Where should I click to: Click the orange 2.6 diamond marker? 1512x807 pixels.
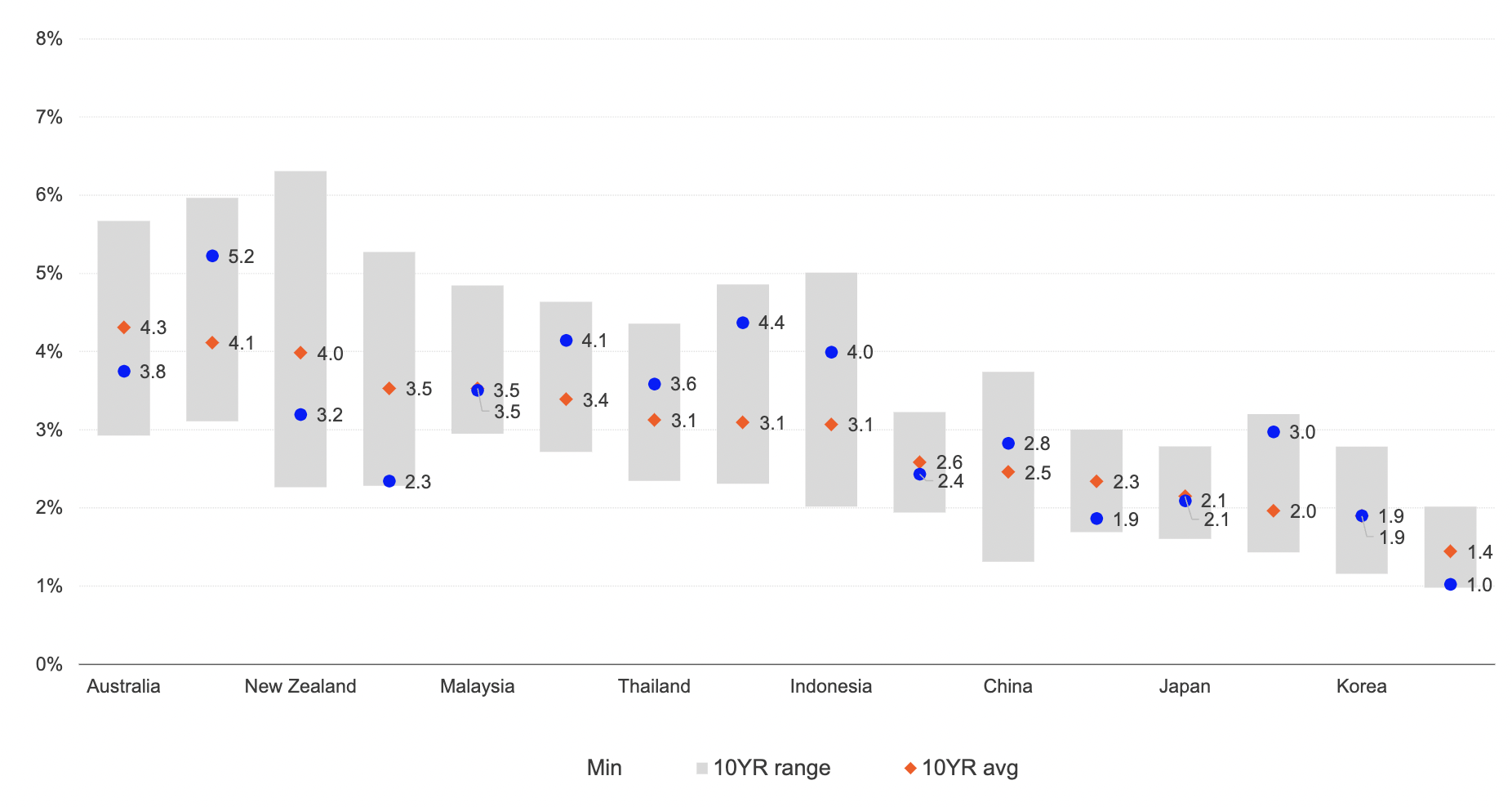coord(919,462)
